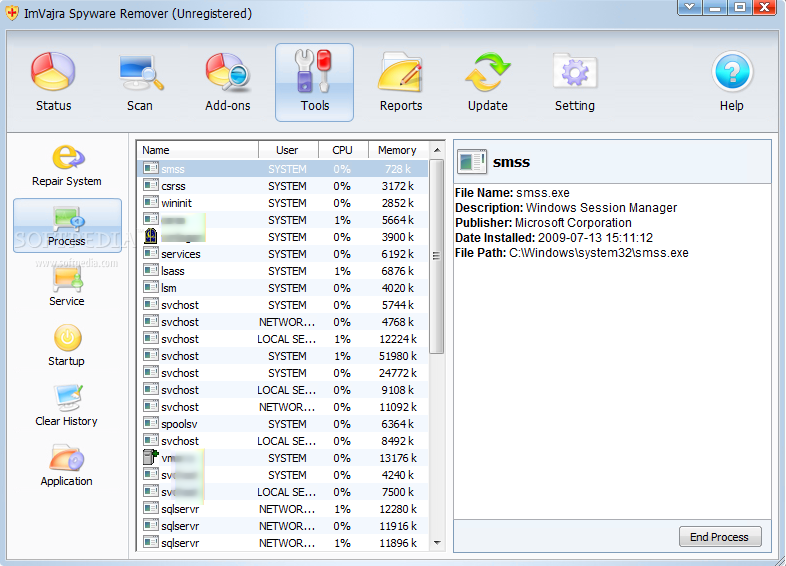Screen dimensions: 786x566
Task: Select the sqlservr row with 11896 k
Action: click(283, 543)
